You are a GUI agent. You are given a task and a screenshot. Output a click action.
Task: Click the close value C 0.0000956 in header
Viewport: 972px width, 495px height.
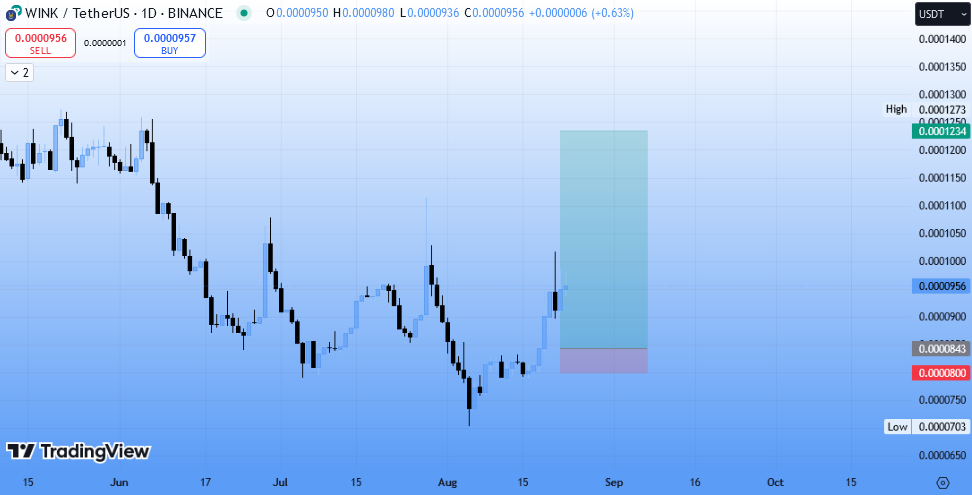pyautogui.click(x=493, y=12)
